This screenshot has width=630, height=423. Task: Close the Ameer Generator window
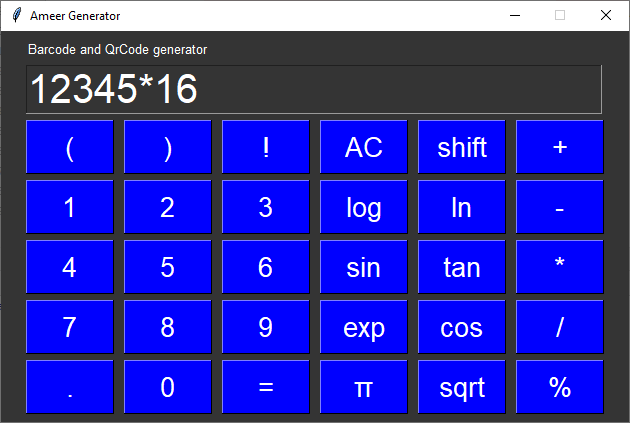tap(606, 15)
